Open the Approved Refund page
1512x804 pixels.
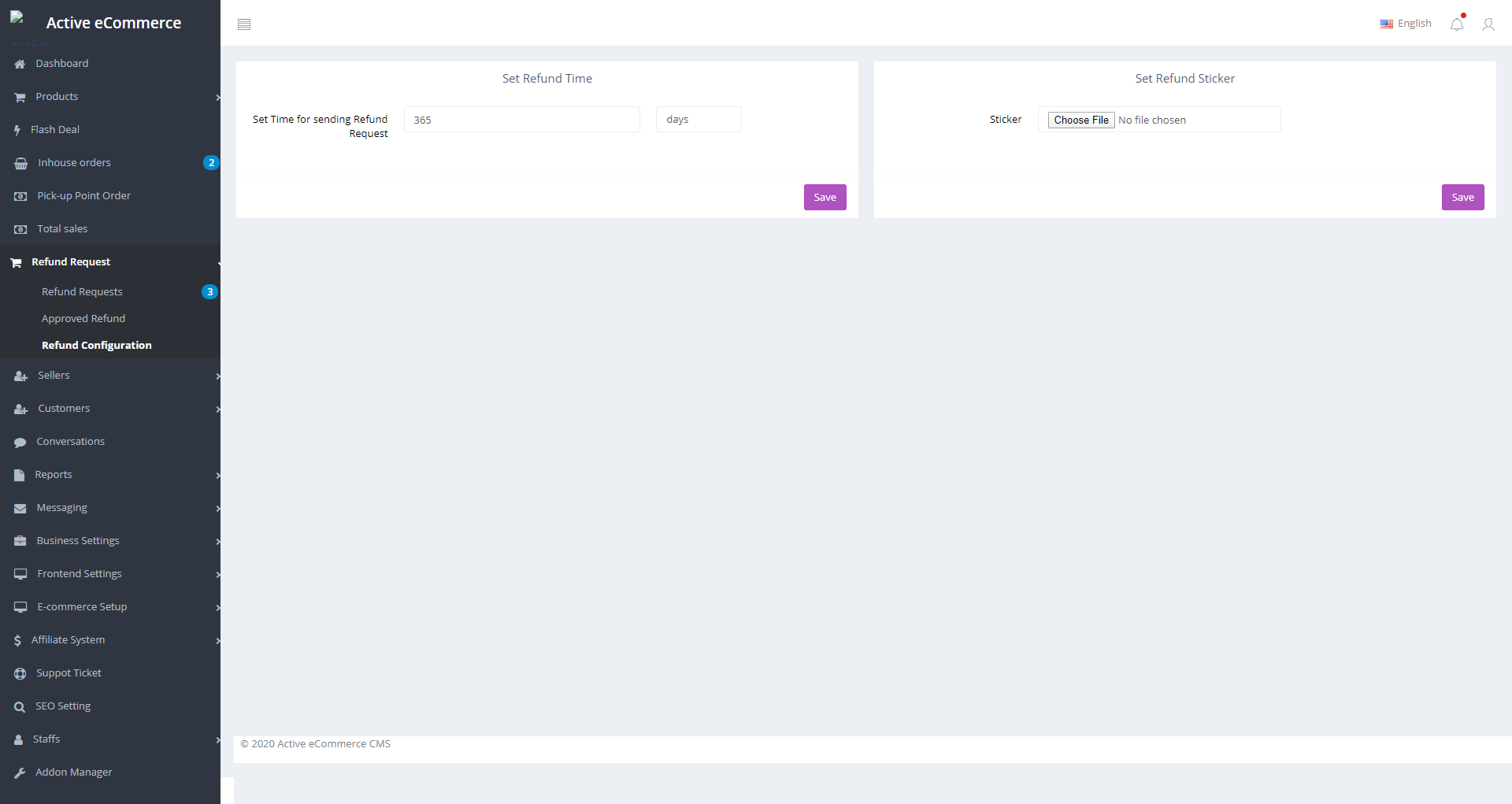83,318
